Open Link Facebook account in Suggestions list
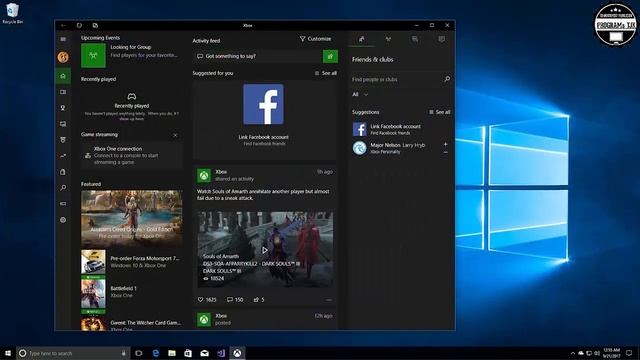The image size is (640, 360). coord(400,129)
